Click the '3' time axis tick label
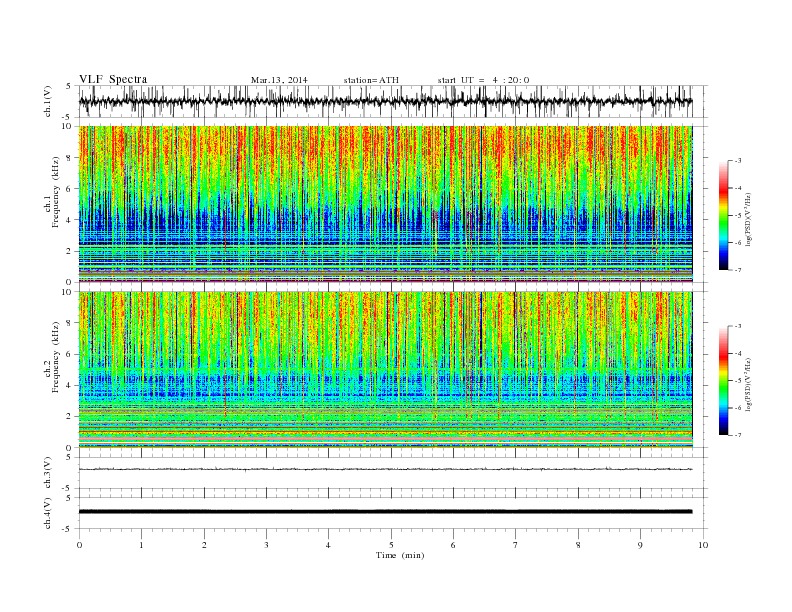 [266, 545]
